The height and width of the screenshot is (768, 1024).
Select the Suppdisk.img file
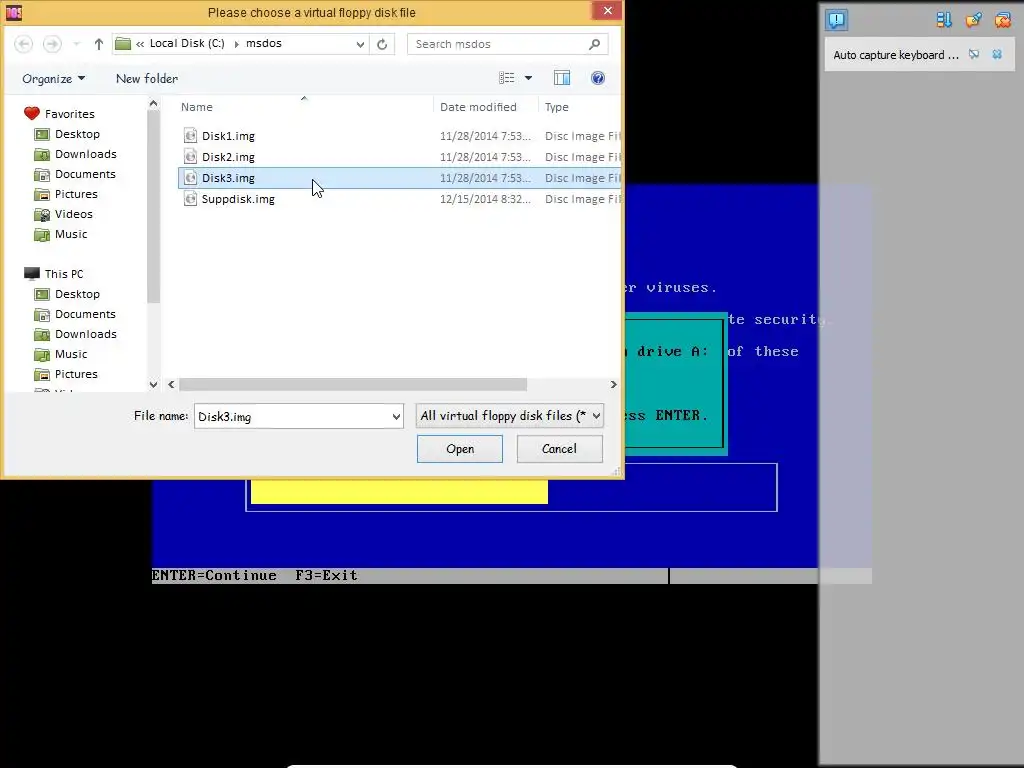pyautogui.click(x=400, y=199)
